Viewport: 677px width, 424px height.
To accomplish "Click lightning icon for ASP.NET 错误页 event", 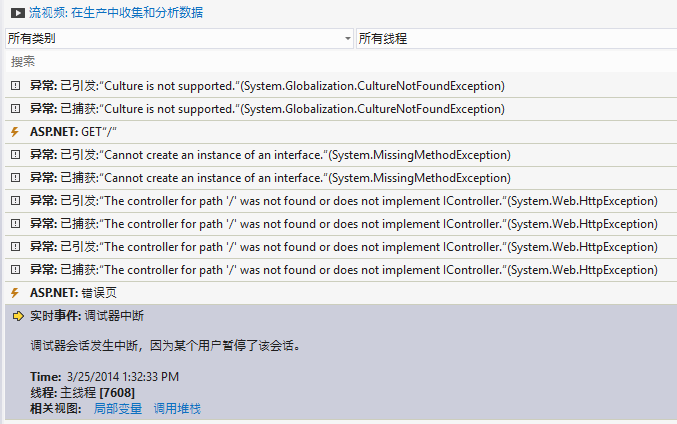I will [15, 293].
